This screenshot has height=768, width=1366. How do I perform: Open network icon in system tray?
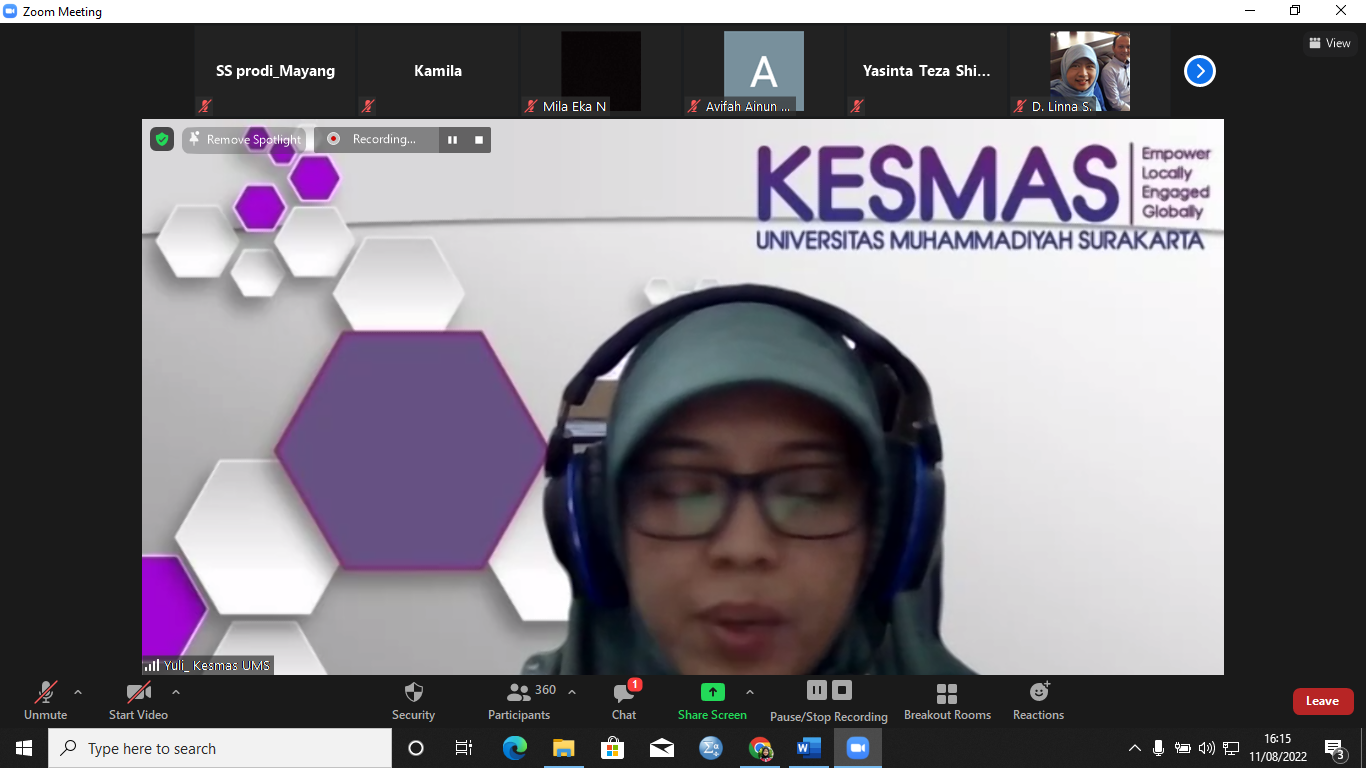coord(1231,748)
